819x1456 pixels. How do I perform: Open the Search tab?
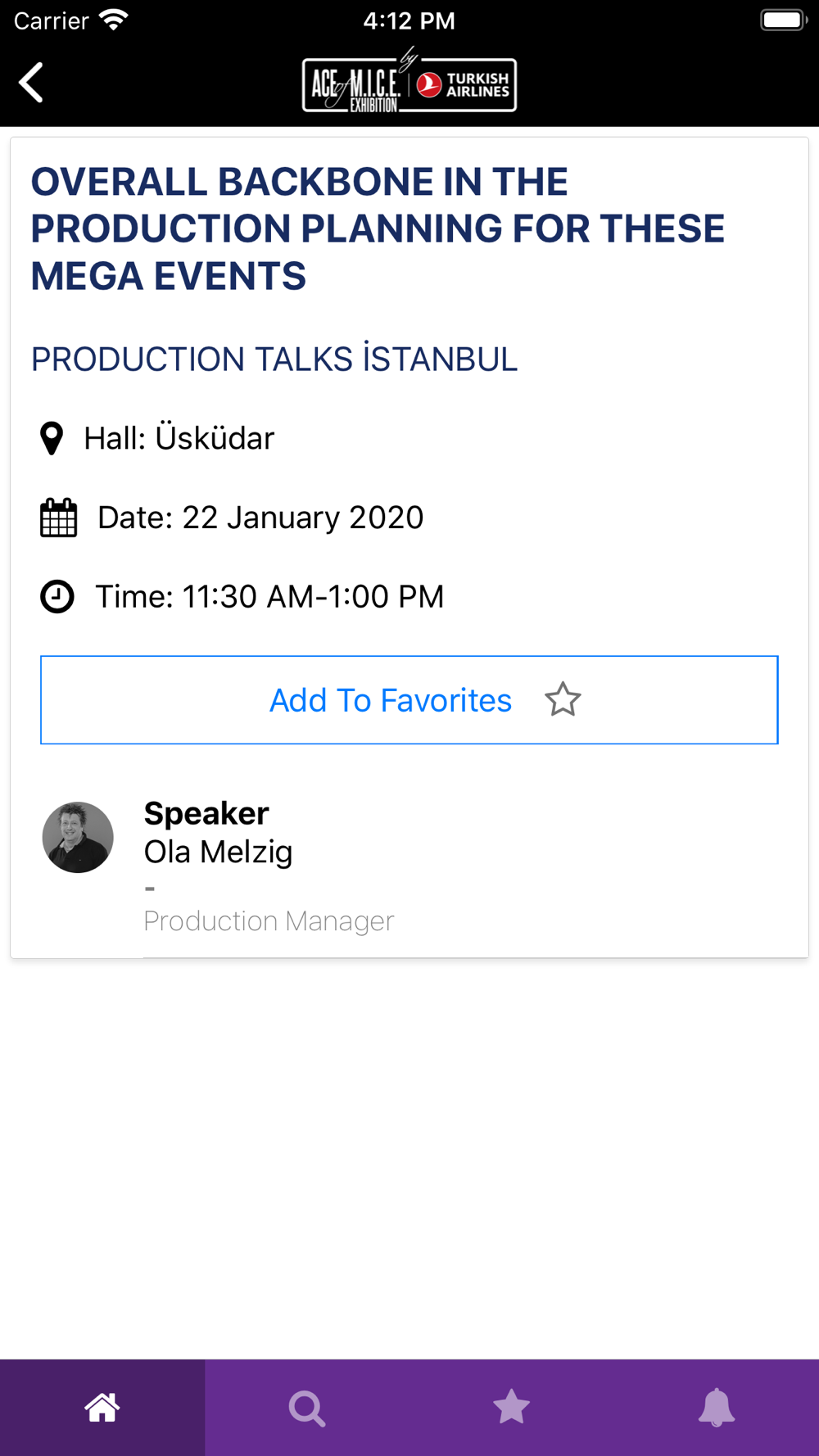[x=307, y=1408]
